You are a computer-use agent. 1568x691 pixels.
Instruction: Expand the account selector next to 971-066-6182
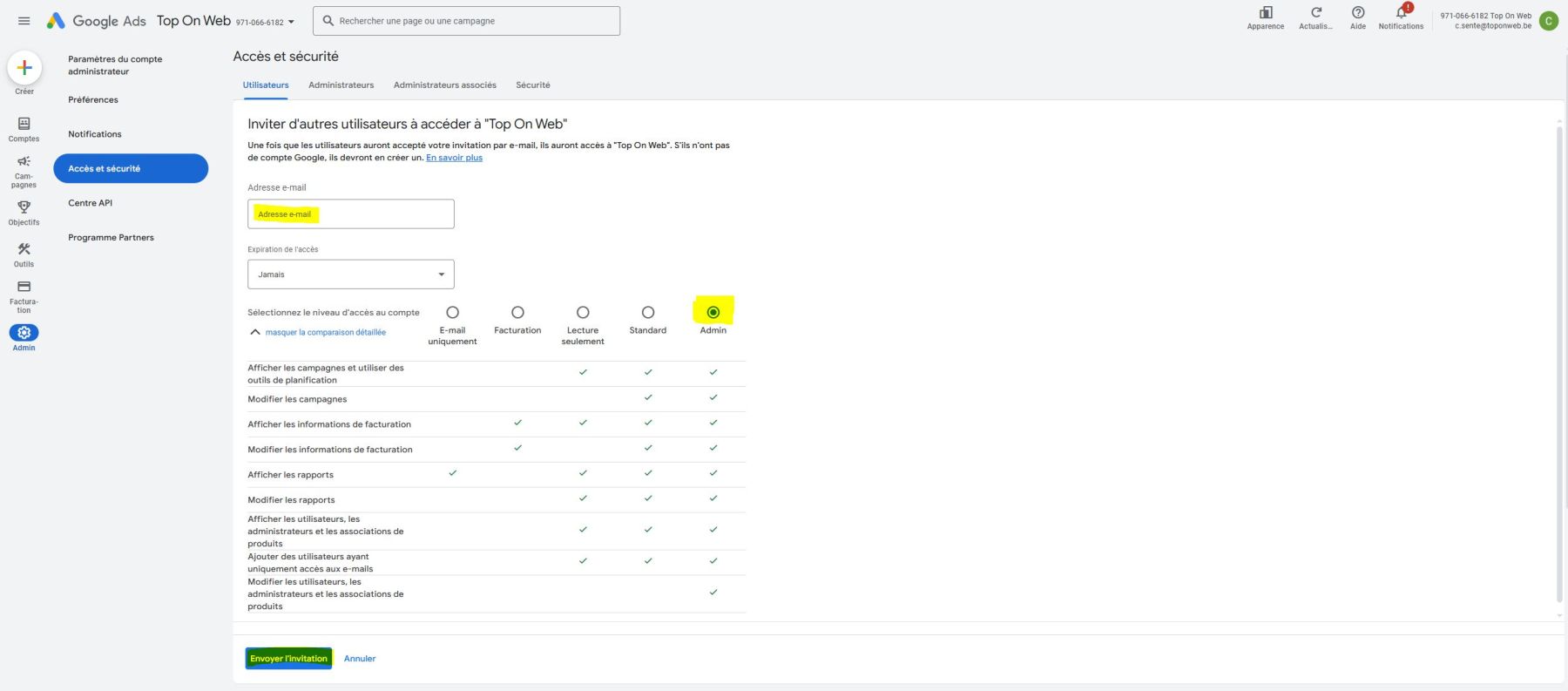click(x=291, y=22)
